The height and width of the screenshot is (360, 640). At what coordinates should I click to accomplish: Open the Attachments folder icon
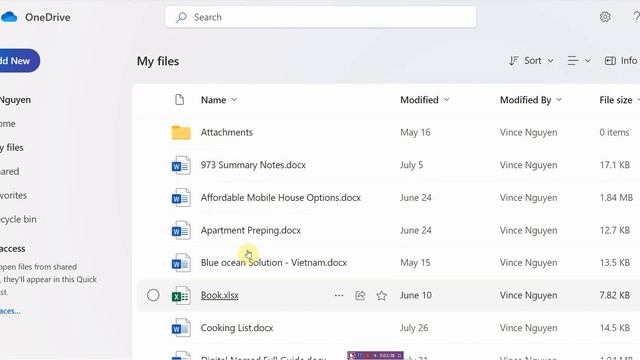click(181, 132)
